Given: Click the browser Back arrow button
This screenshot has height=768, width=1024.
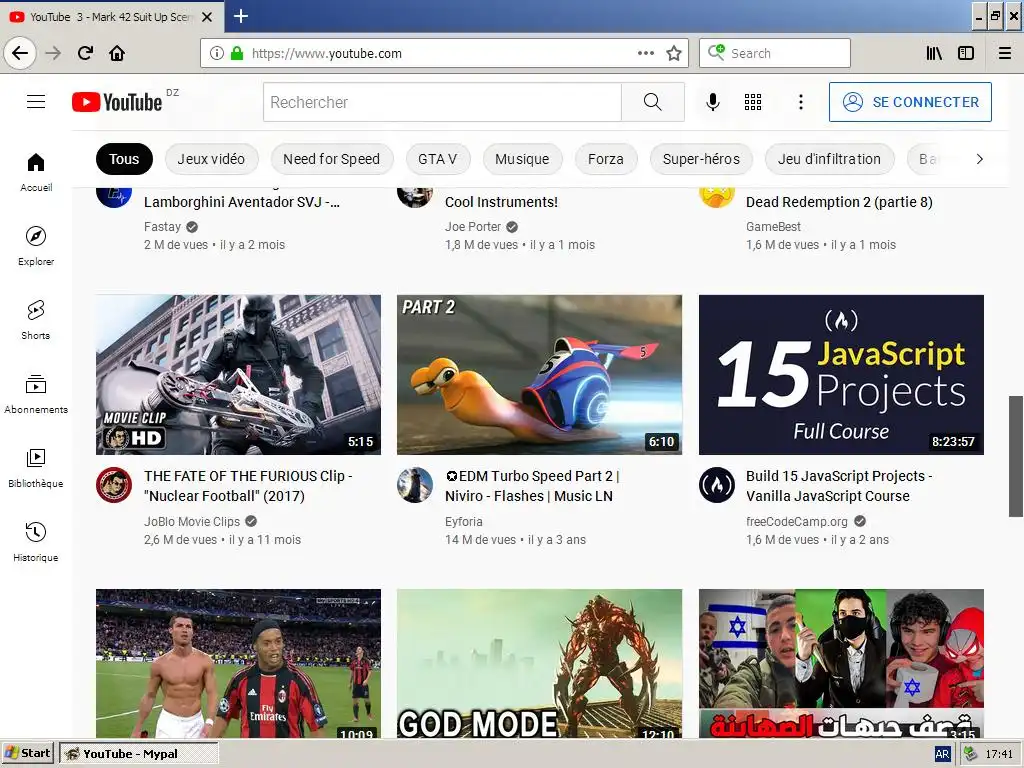Looking at the screenshot, I should coord(20,53).
